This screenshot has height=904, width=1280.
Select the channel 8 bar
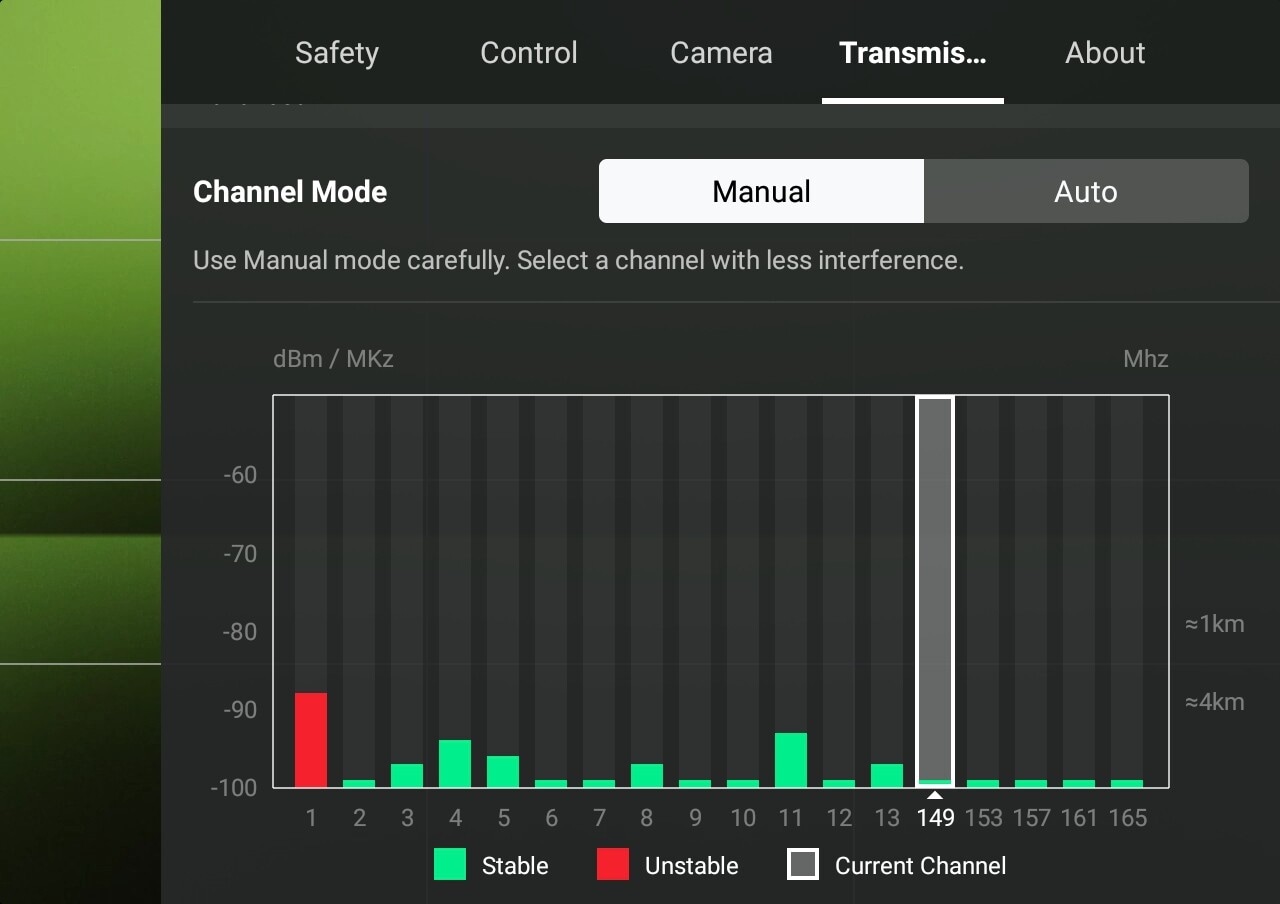coord(647,775)
